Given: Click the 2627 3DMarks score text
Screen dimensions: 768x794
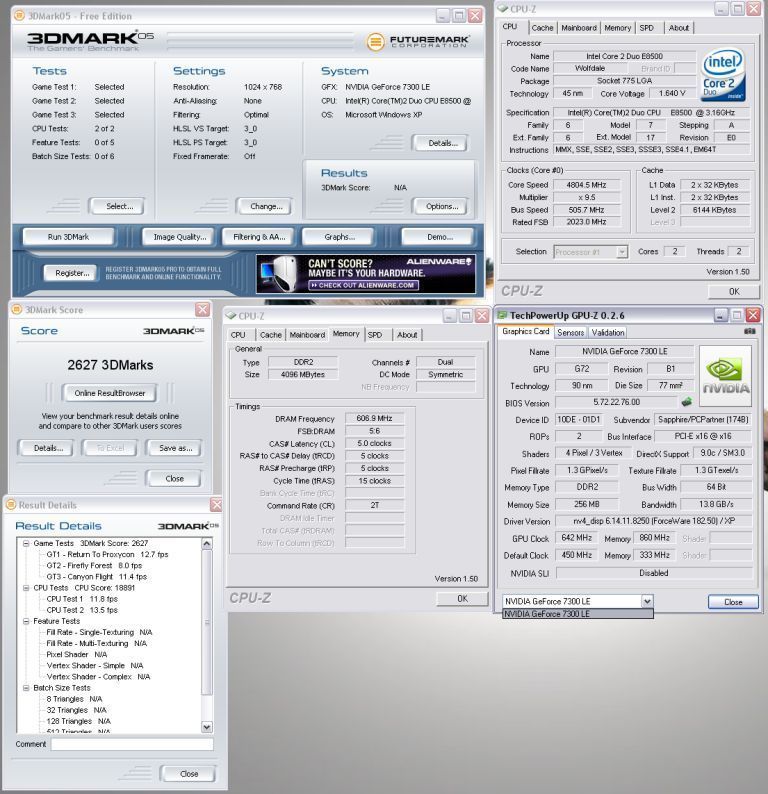Looking at the screenshot, I should (x=110, y=365).
